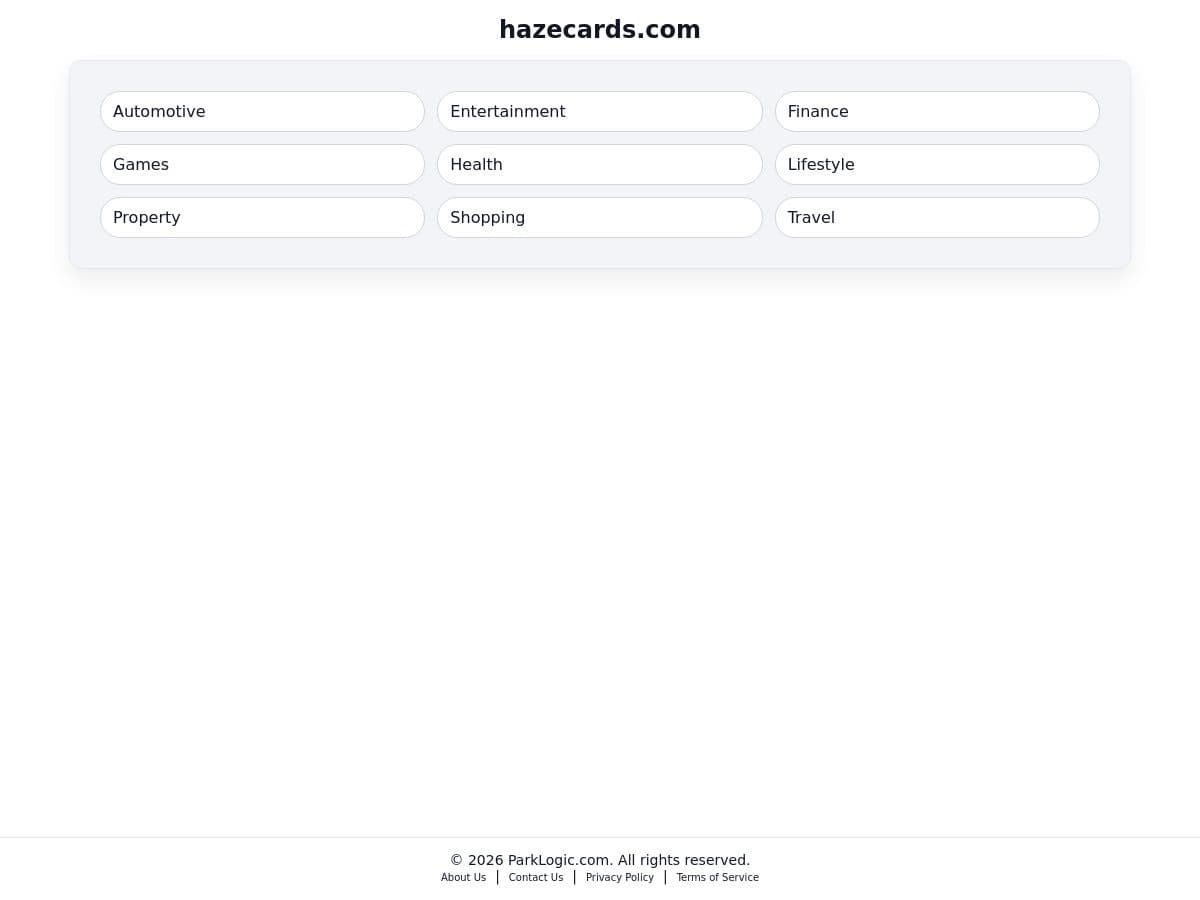This screenshot has width=1200, height=900.
Task: Go to the Finance category
Action: (x=936, y=111)
